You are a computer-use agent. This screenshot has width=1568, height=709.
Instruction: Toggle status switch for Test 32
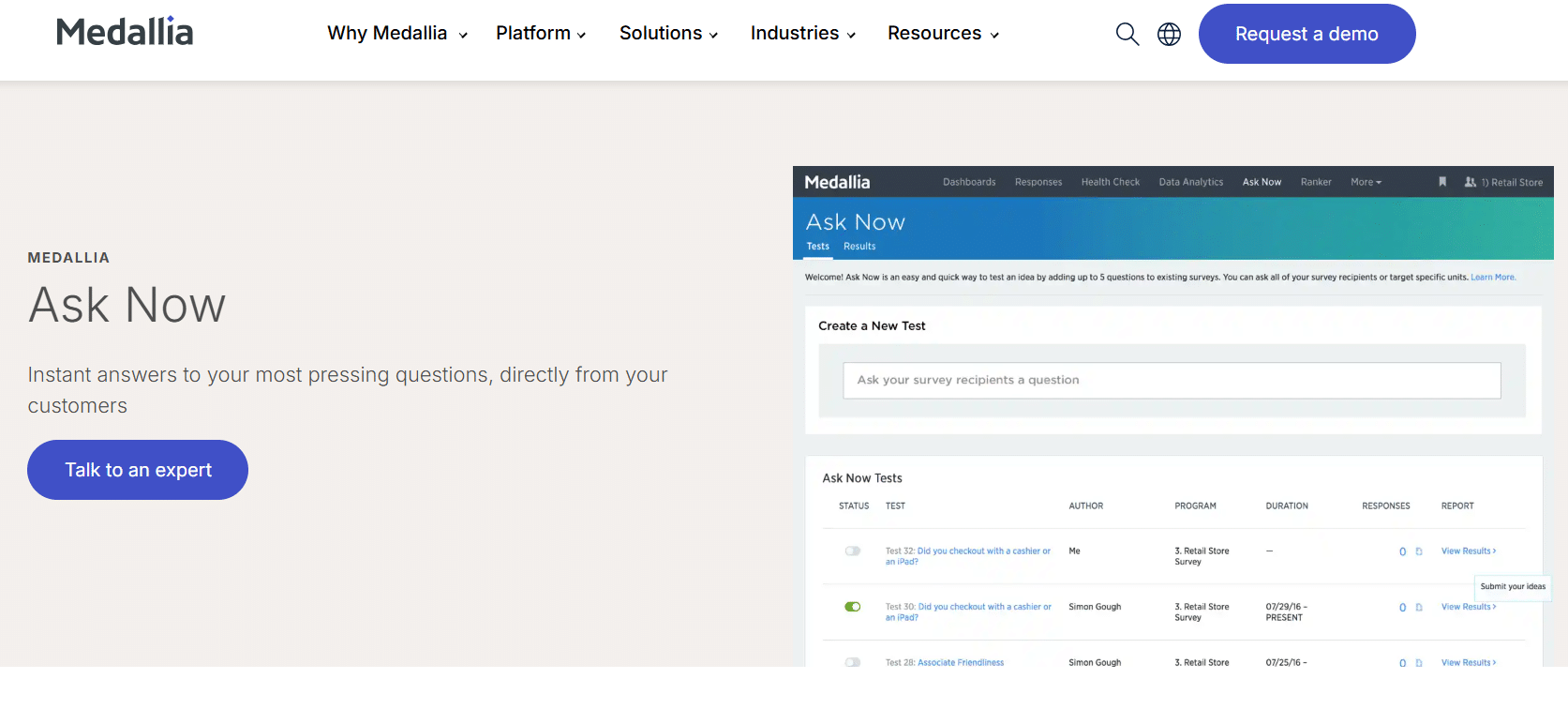[x=853, y=551]
